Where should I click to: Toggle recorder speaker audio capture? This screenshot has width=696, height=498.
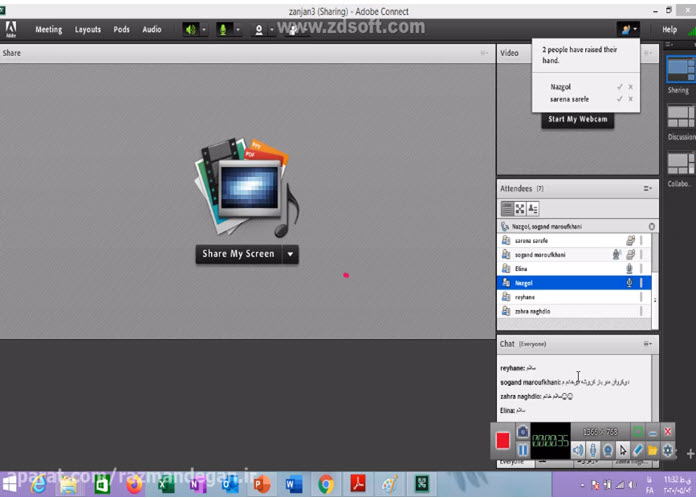[x=578, y=451]
